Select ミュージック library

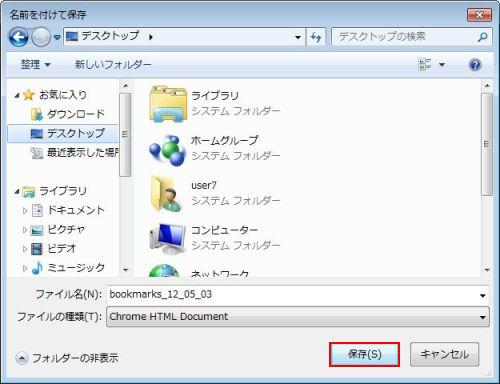(x=76, y=267)
